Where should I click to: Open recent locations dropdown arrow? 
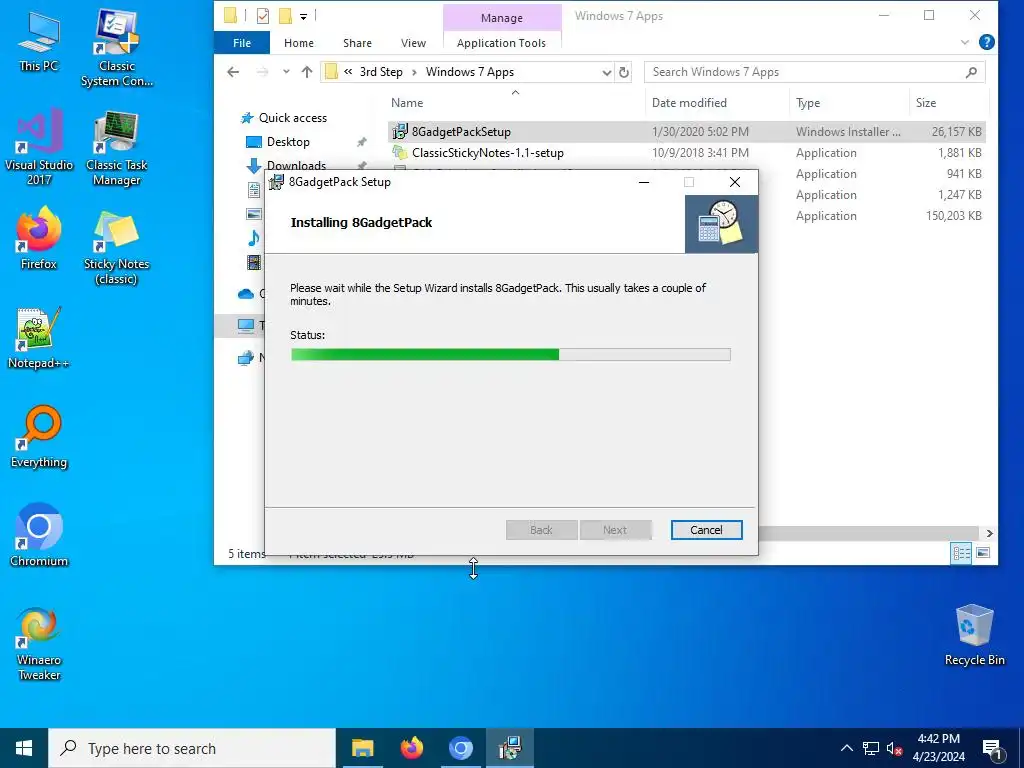pos(286,72)
